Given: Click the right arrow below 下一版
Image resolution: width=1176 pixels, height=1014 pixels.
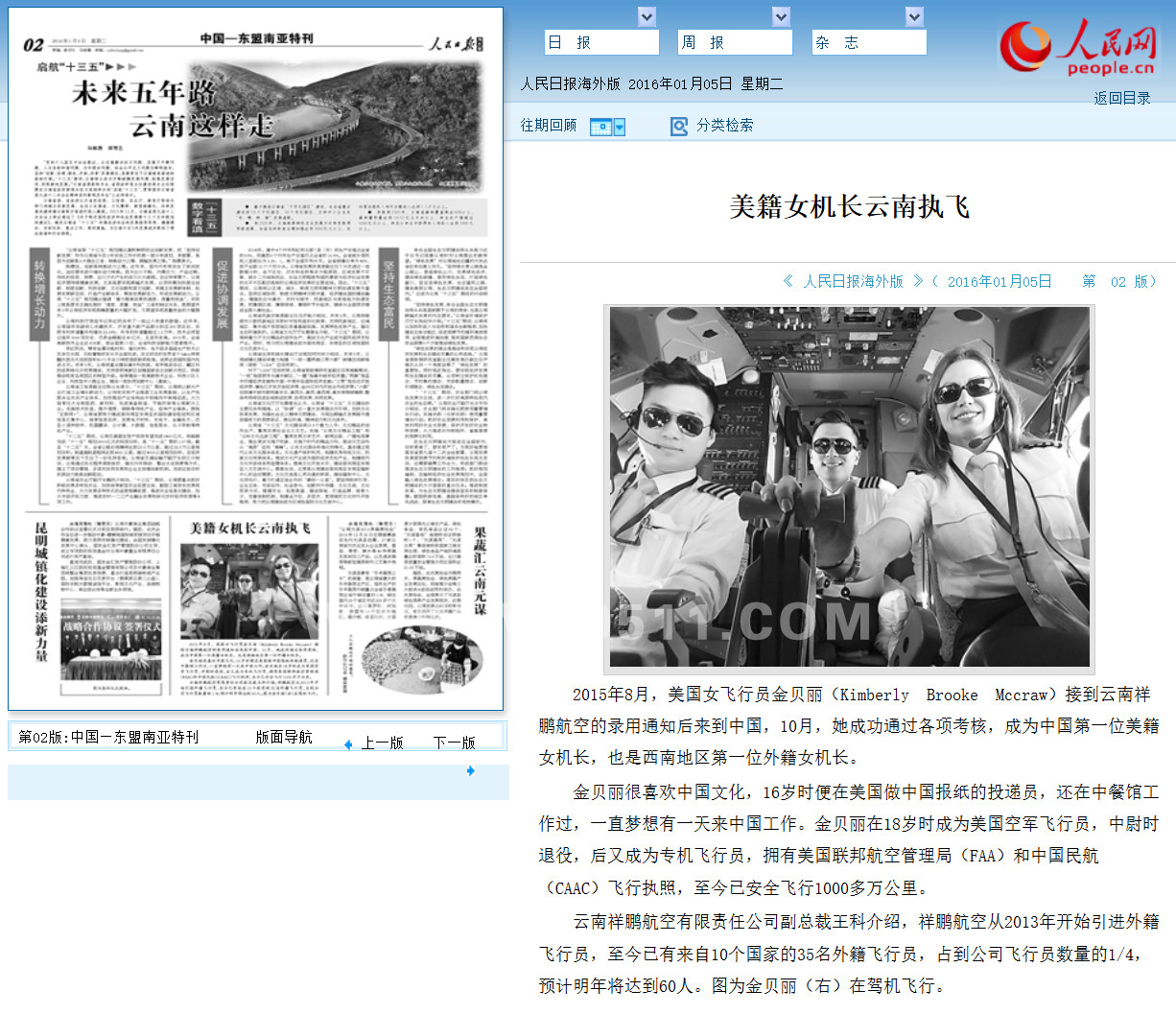Looking at the screenshot, I should pos(470,770).
